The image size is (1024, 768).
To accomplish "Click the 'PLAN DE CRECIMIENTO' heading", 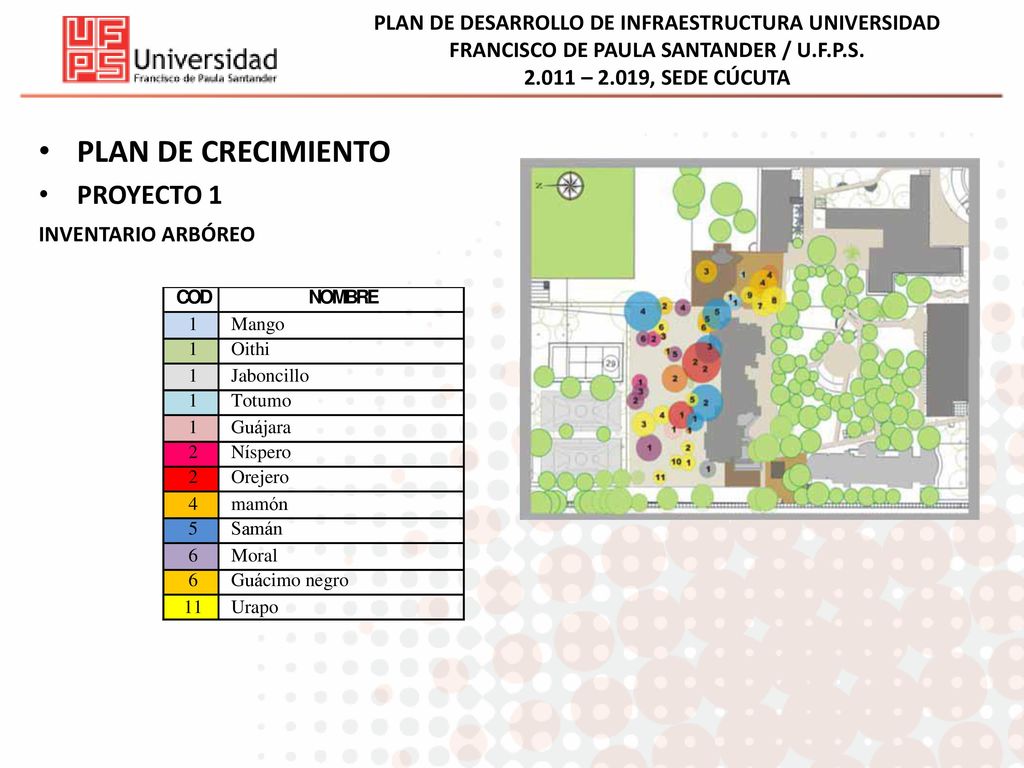I will pos(233,152).
